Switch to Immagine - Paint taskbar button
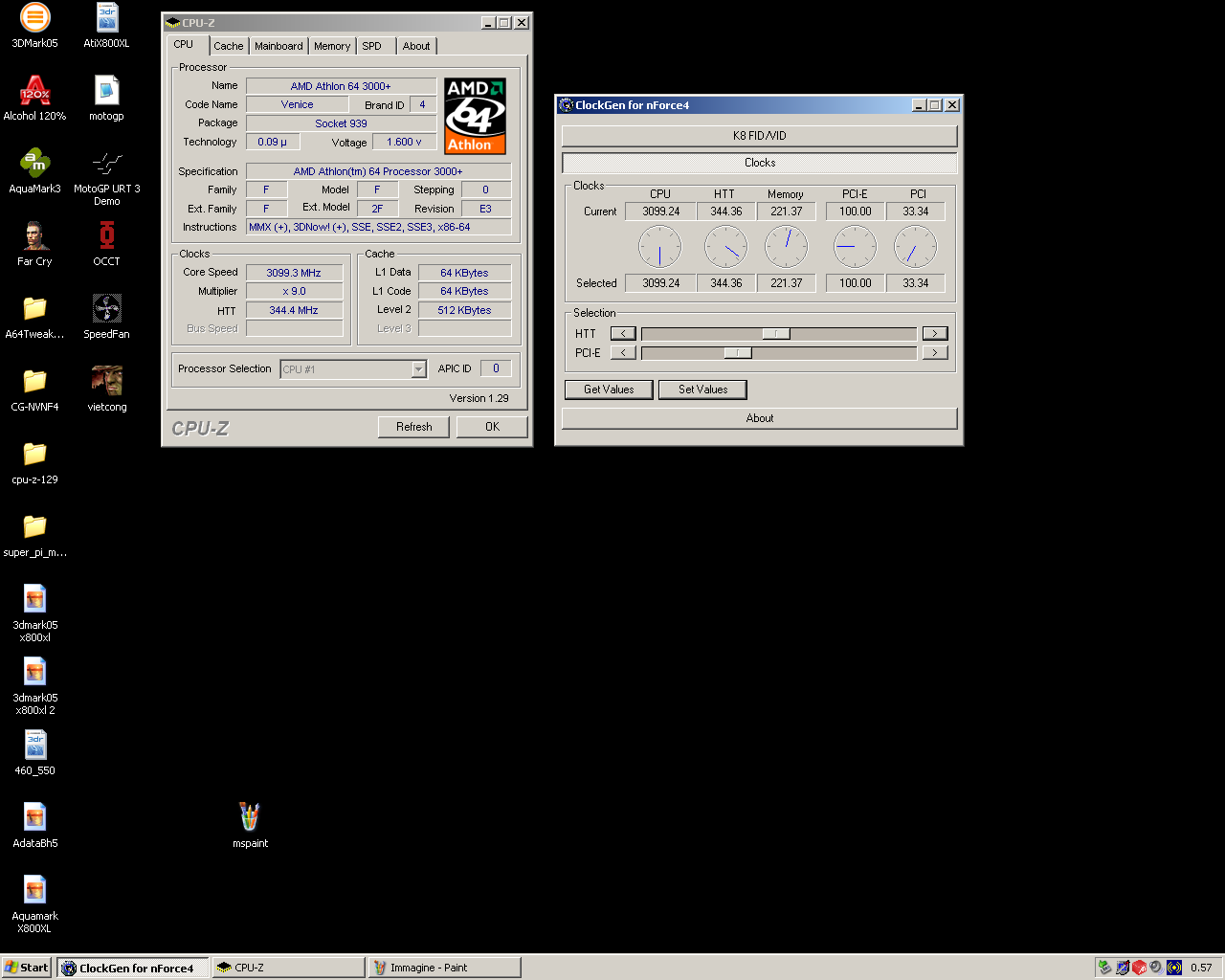 click(444, 968)
